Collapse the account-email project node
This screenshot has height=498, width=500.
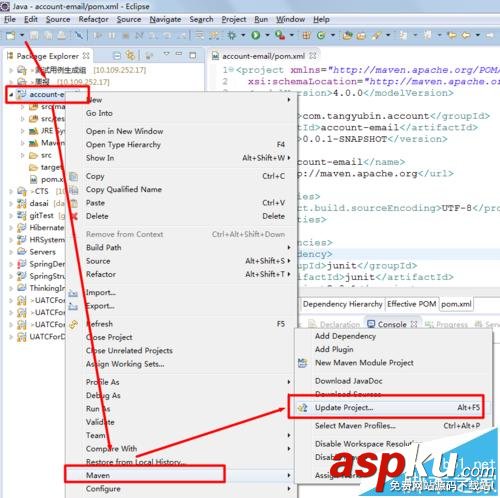(11, 95)
